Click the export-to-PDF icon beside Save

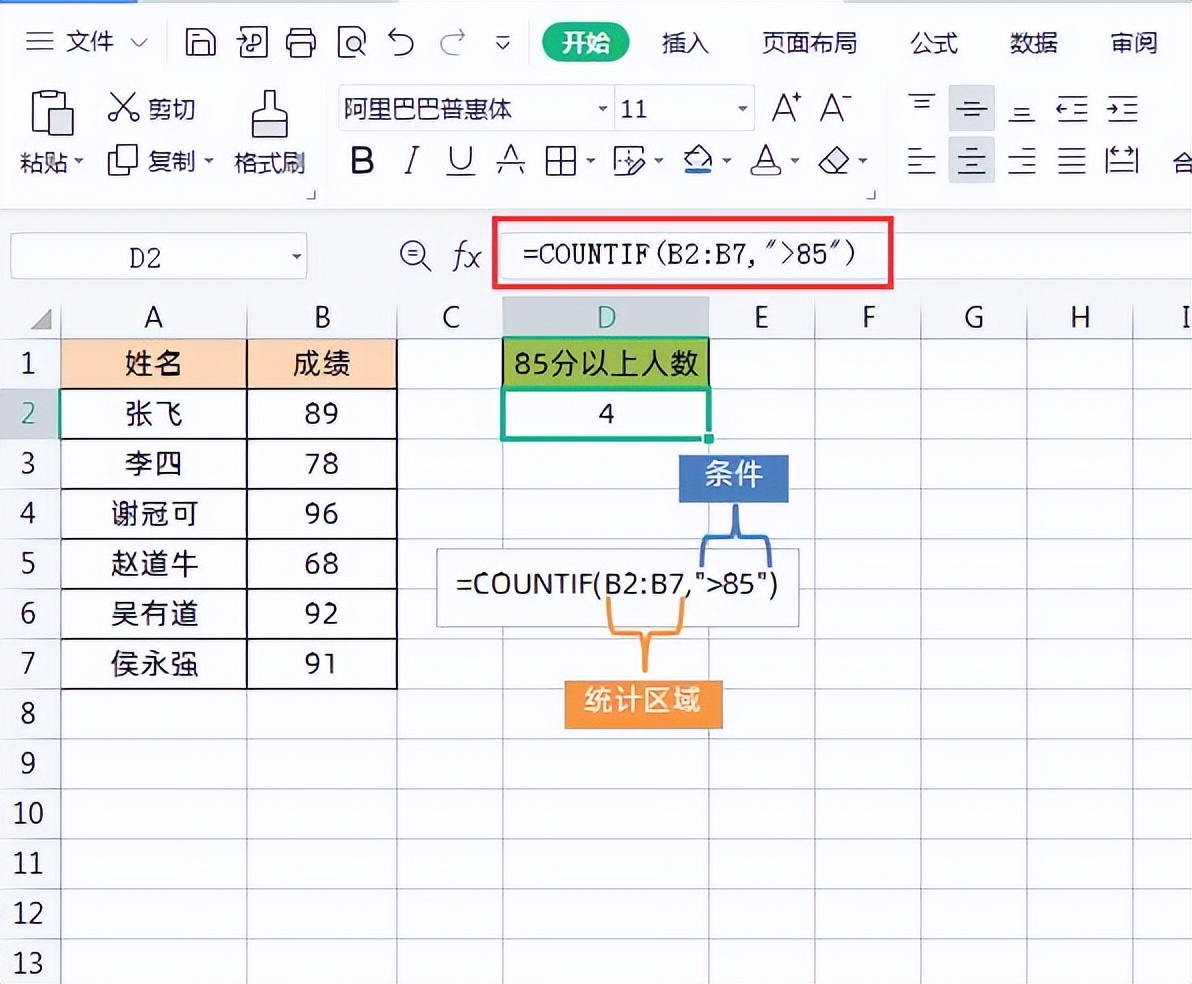tap(252, 43)
